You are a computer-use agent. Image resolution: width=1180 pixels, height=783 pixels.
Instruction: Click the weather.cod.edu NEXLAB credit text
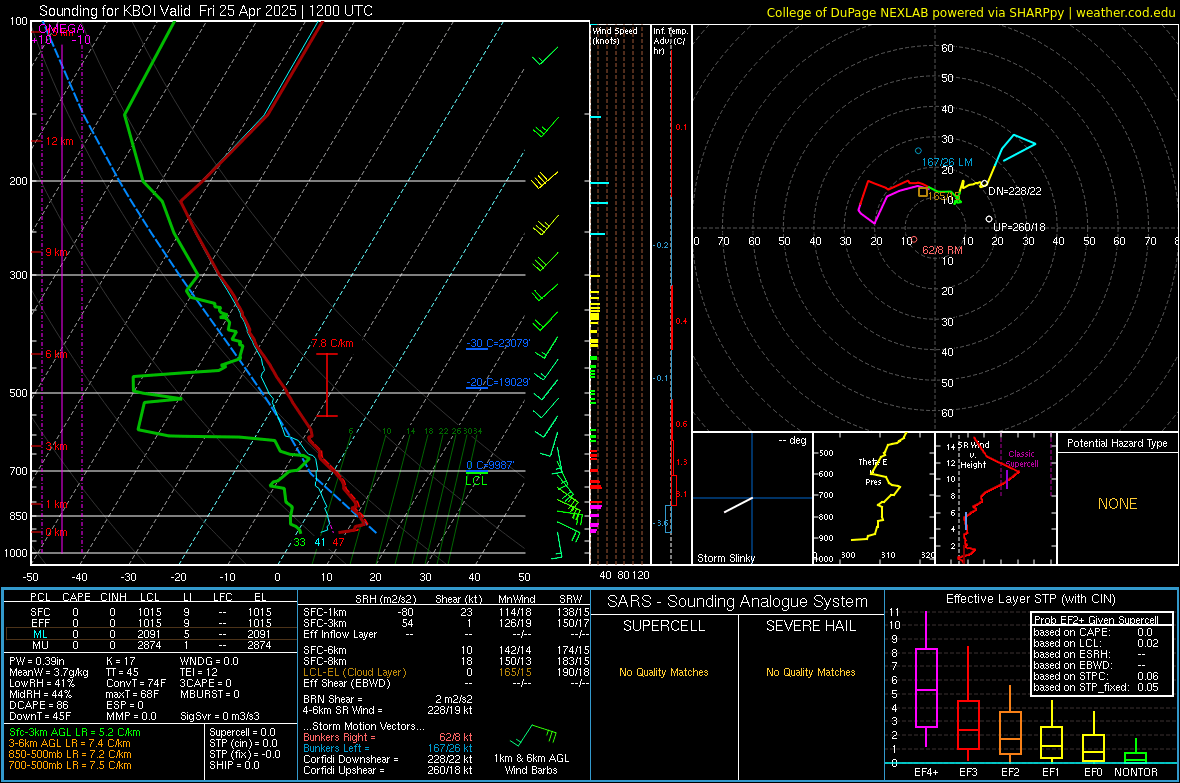coord(970,12)
